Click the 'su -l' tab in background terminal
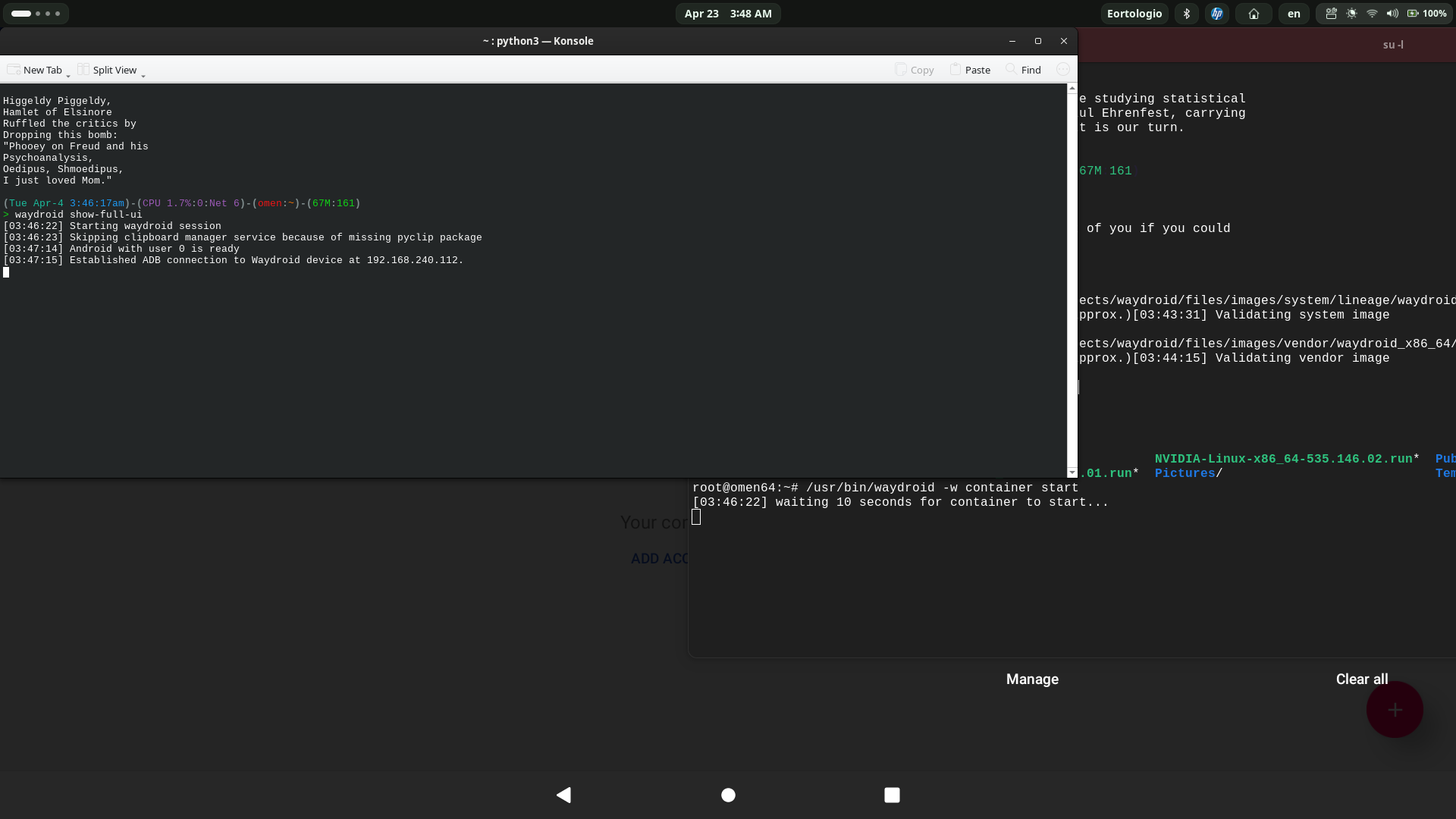 [x=1393, y=45]
